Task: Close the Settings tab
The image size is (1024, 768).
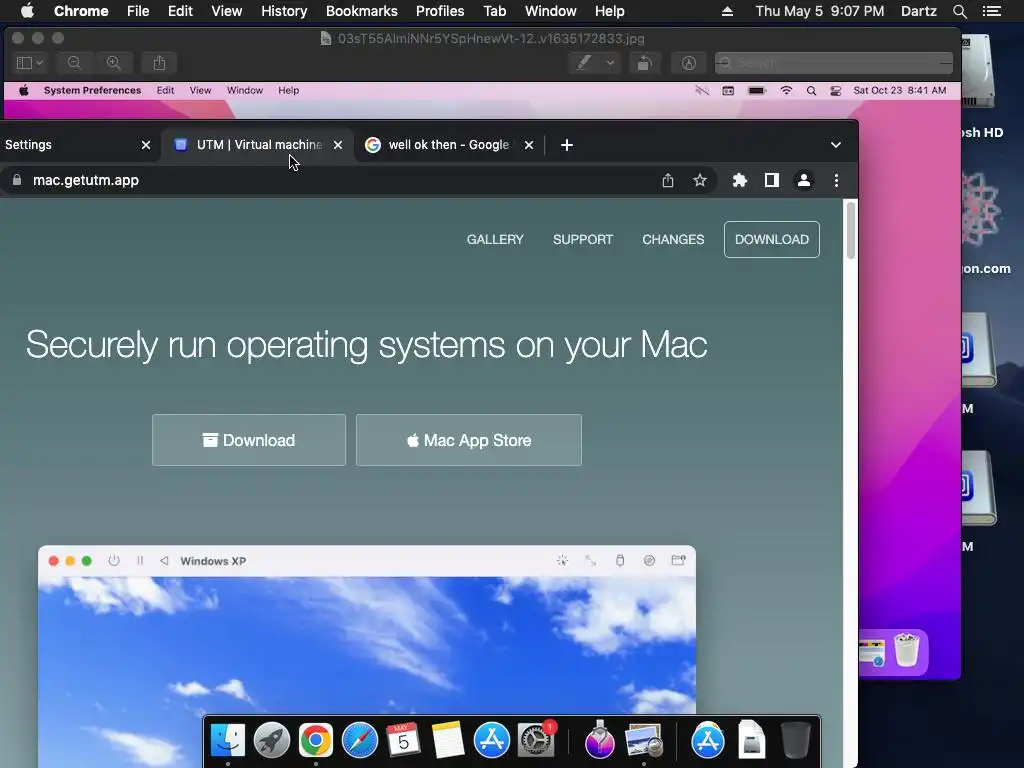Action: [x=146, y=145]
